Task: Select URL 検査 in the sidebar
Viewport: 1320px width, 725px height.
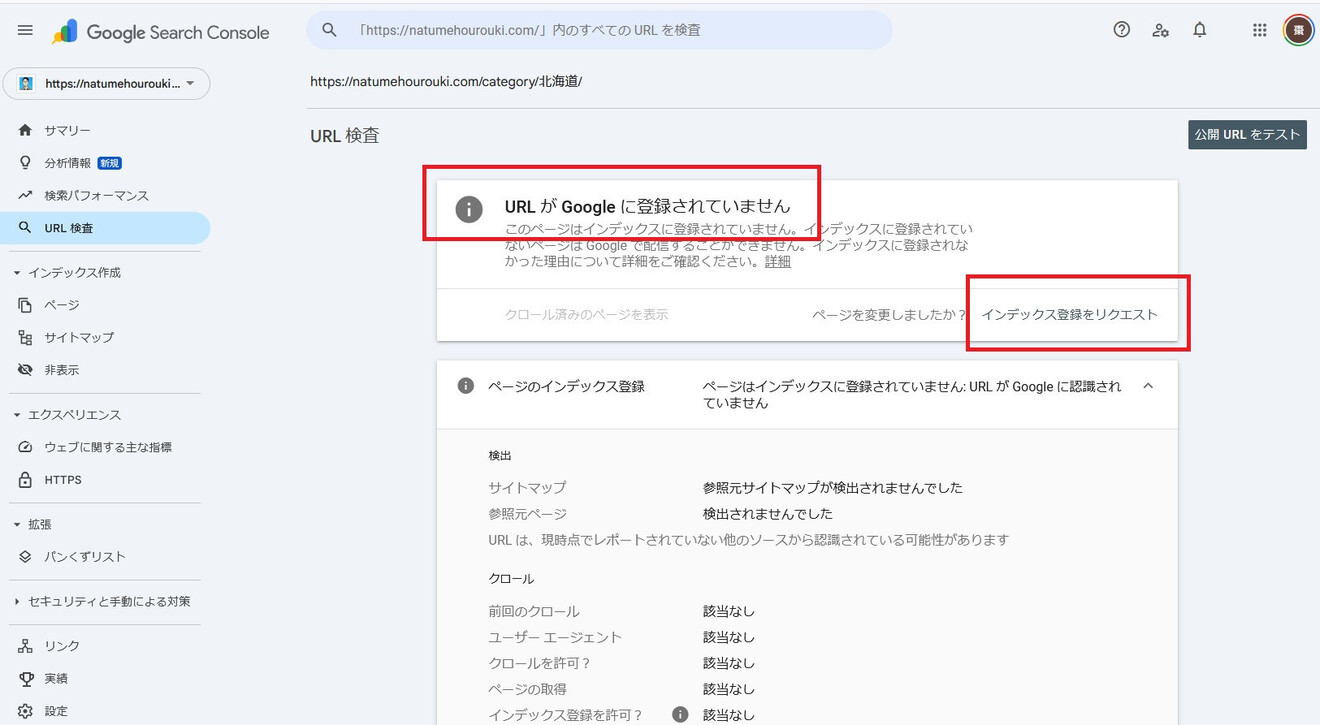Action: [x=105, y=228]
